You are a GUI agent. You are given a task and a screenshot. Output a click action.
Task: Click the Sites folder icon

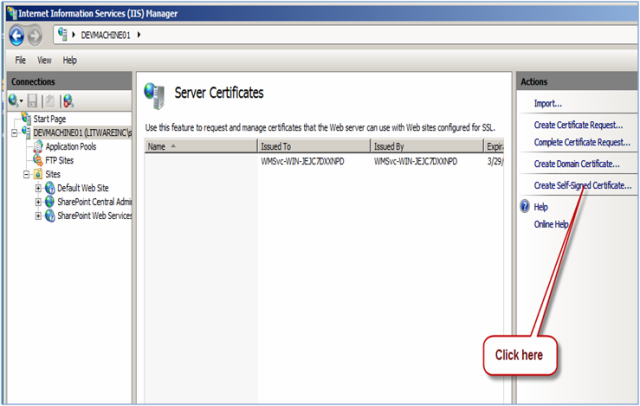[x=38, y=174]
